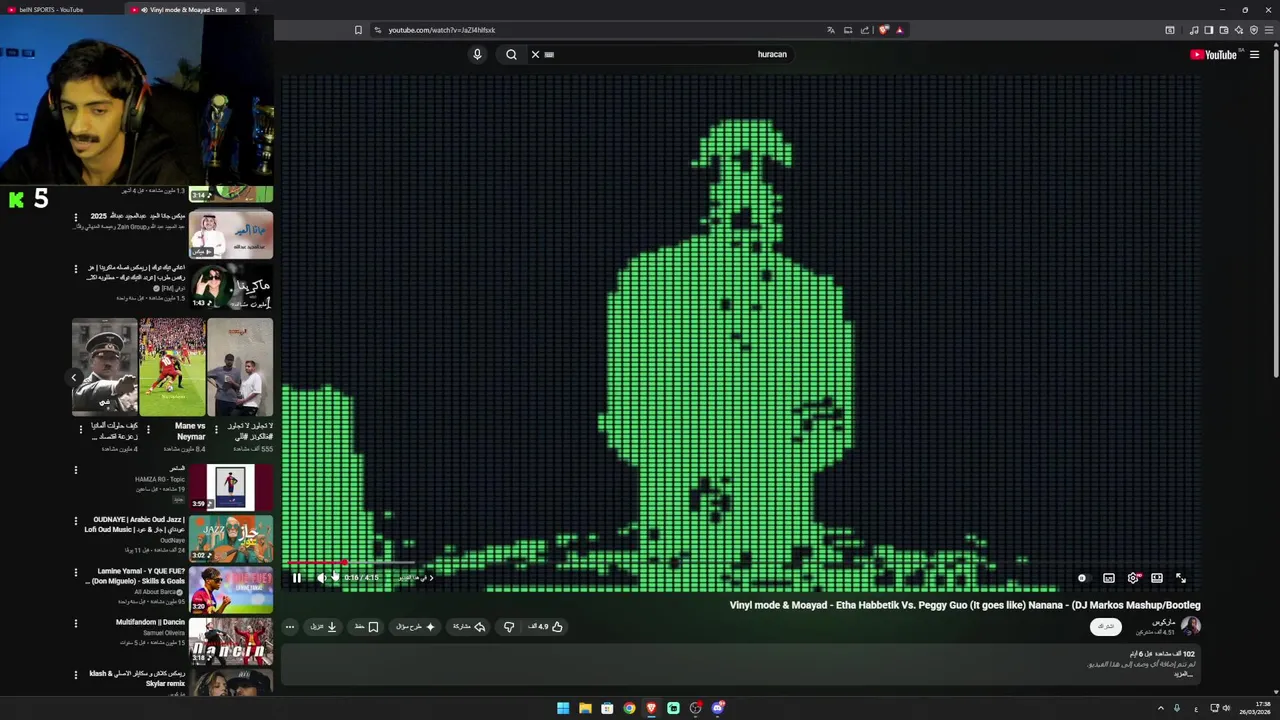Open options menu for Lamine Yamal video
This screenshot has height=720, width=1280.
tap(75, 573)
